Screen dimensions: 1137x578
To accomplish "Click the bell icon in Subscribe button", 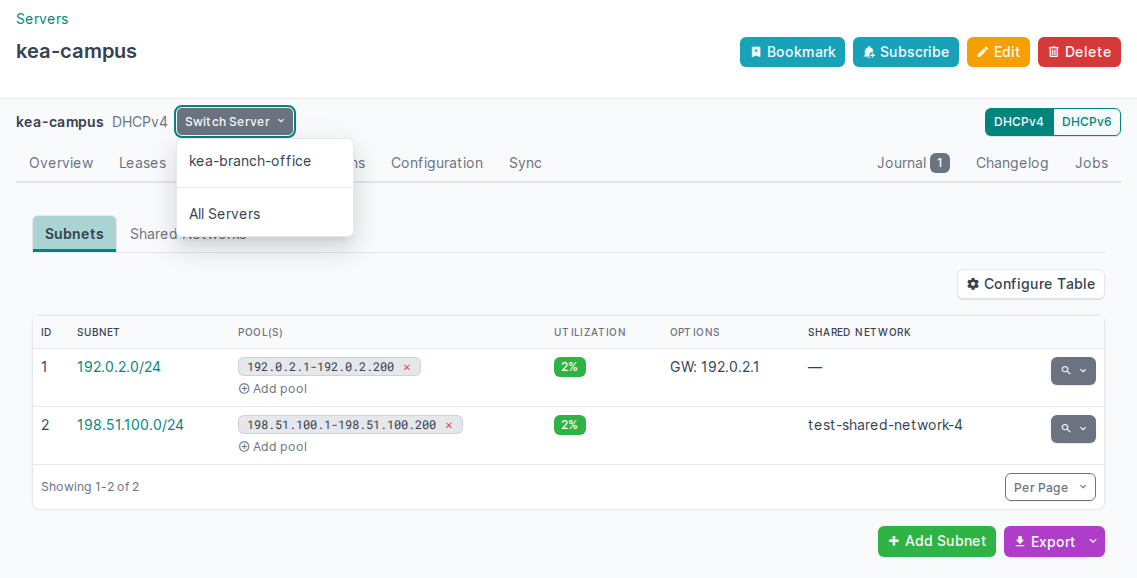I will (x=869, y=52).
